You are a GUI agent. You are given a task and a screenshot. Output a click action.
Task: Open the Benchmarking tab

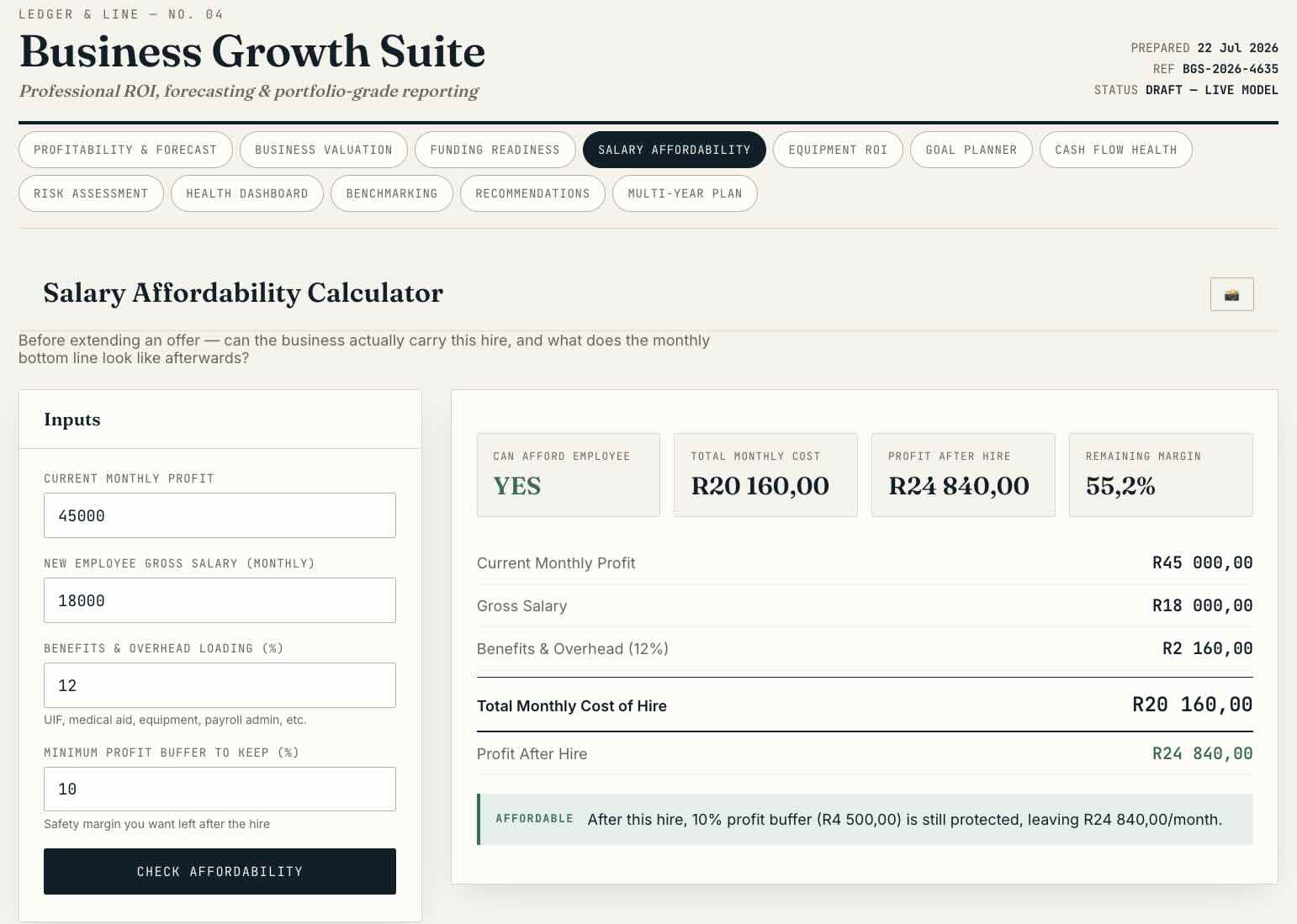(392, 193)
